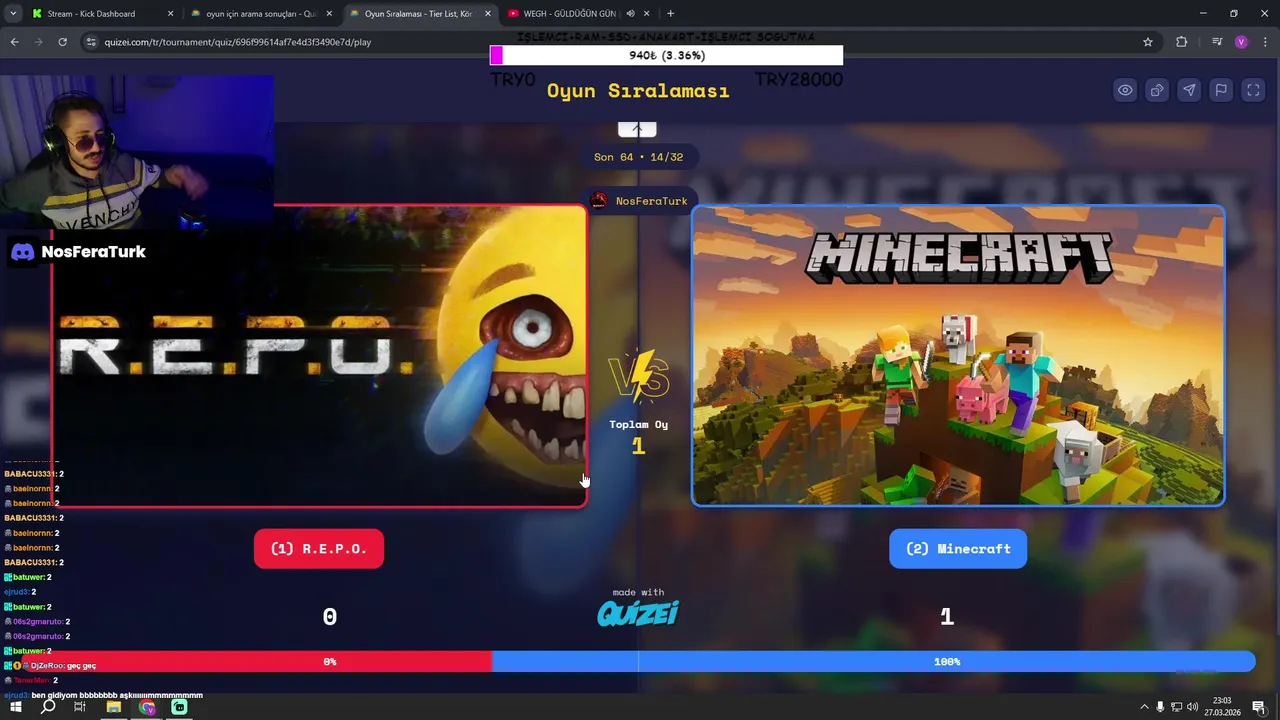The image size is (1280, 720).
Task: Click the dice randomize icon
Action: coord(1157,90)
